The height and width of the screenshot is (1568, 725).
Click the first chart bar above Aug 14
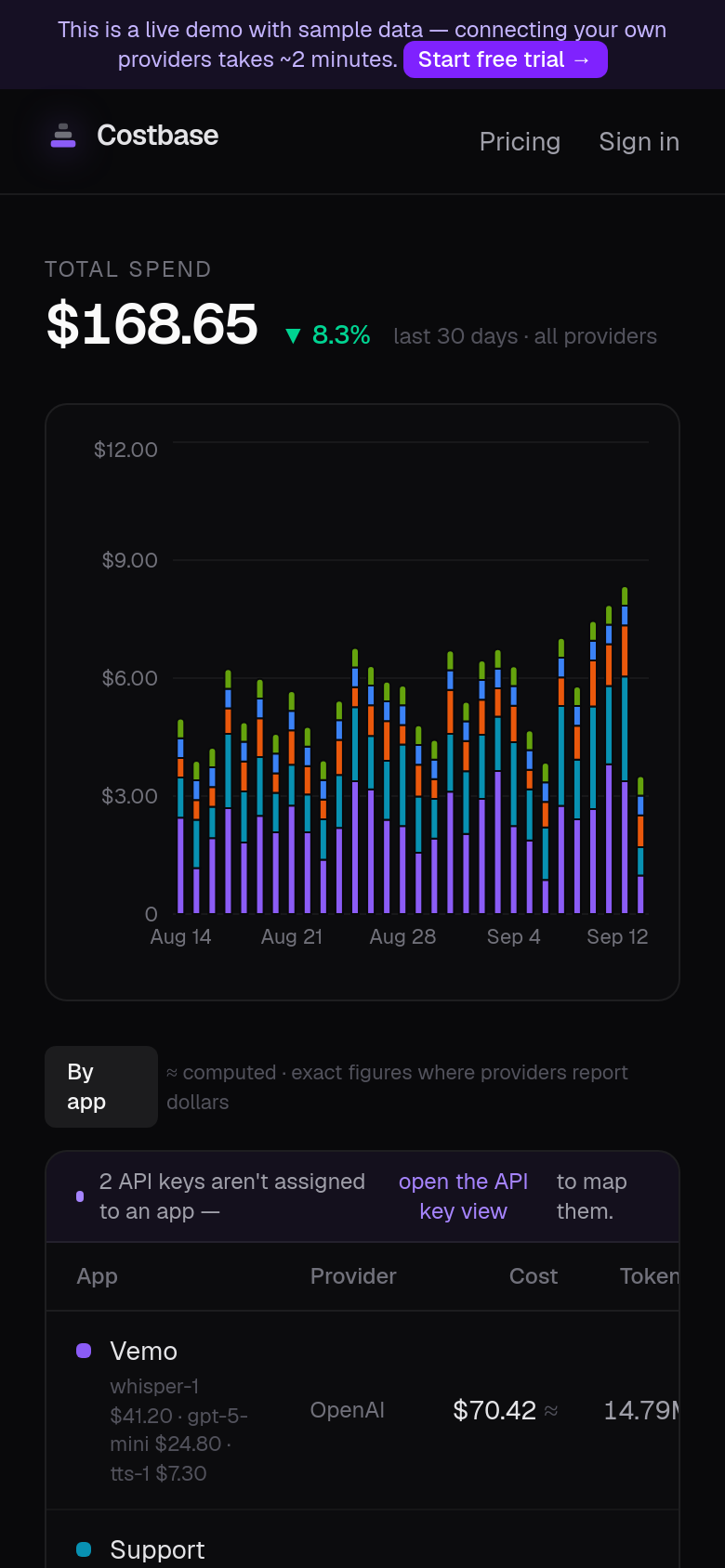[x=180, y=817]
